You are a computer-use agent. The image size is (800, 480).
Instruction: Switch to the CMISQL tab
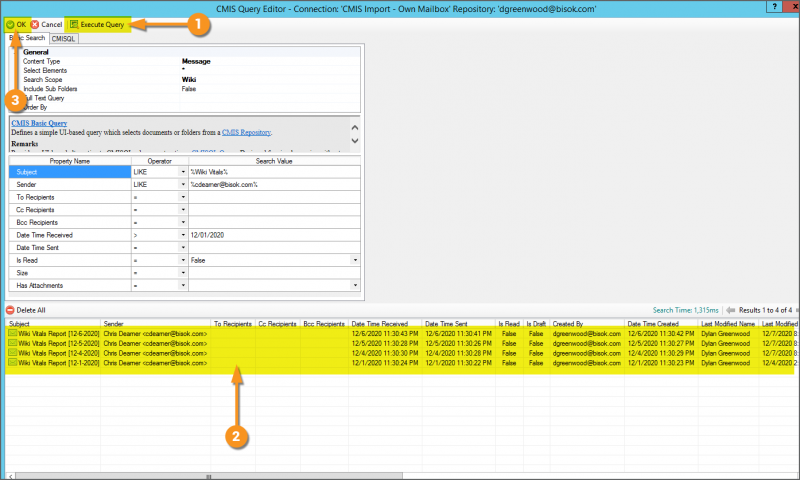(x=63, y=39)
